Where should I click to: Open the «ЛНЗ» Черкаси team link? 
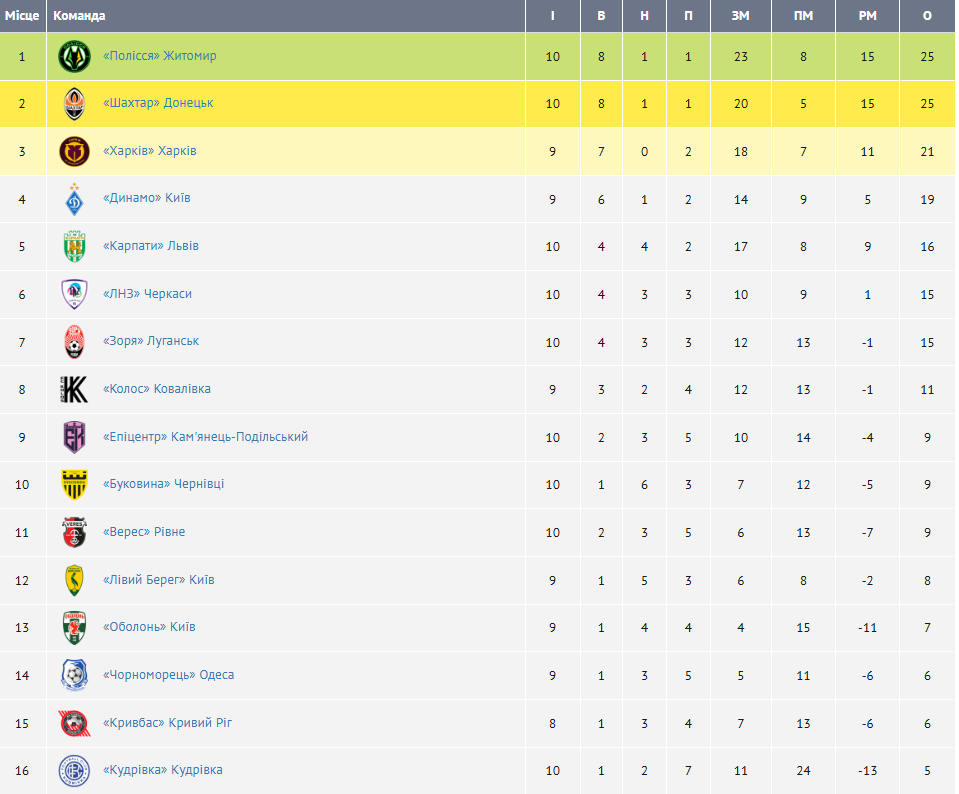click(147, 294)
